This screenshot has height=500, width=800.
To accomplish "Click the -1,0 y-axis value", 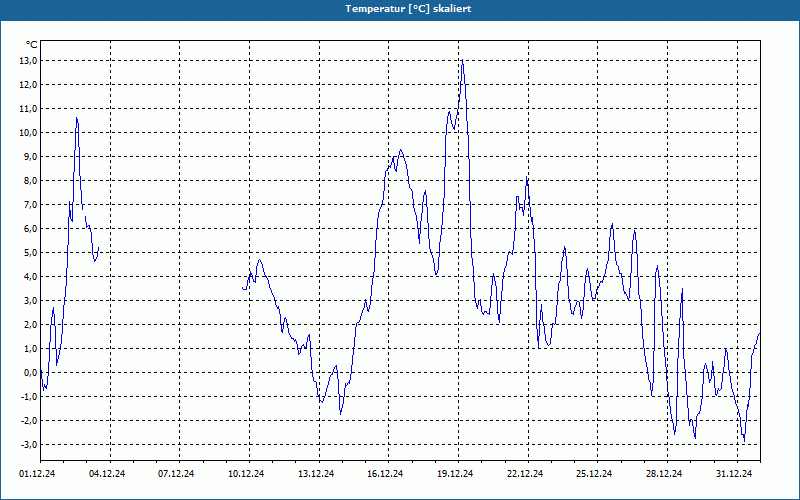I will coord(29,396).
